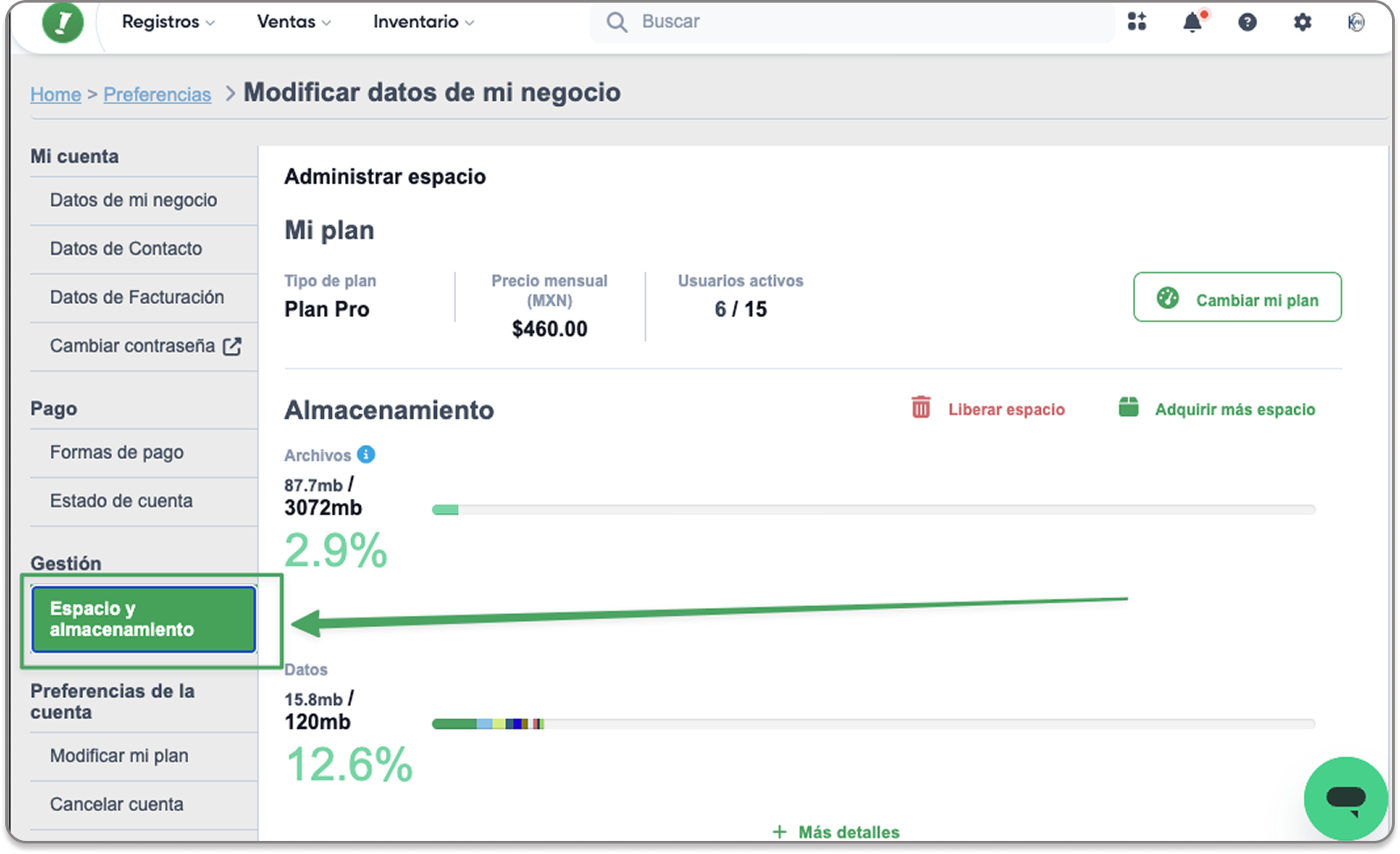Screen dimensions: 1400x854
Task: Expand the Registros menu
Action: click(168, 22)
